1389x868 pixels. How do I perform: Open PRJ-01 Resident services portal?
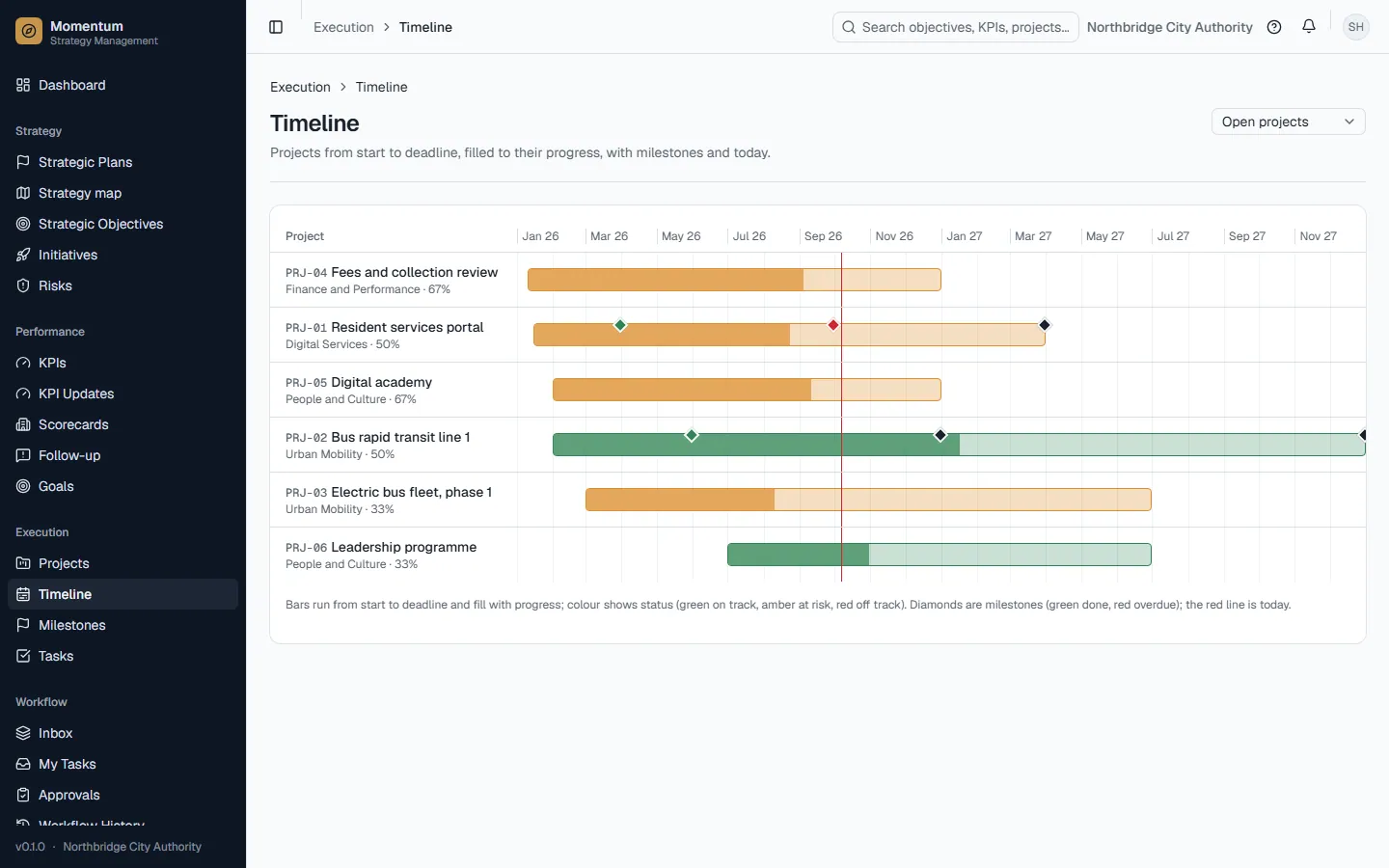pos(384,328)
